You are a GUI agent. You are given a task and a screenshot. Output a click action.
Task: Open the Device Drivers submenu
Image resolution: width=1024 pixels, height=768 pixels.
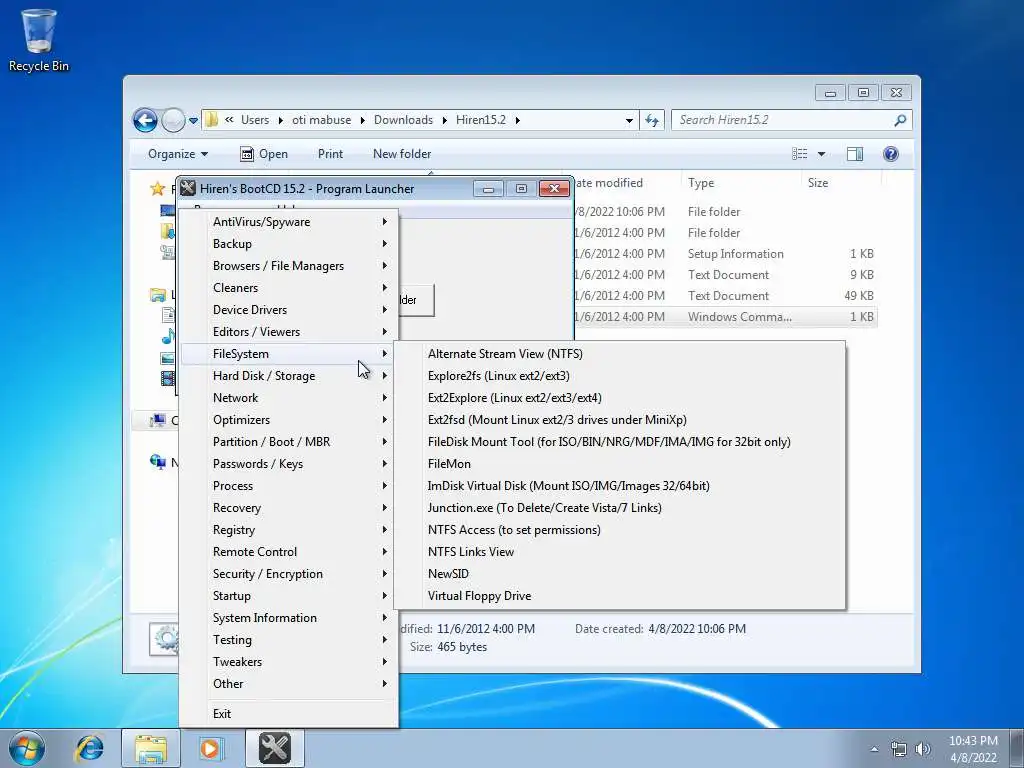[x=288, y=310]
